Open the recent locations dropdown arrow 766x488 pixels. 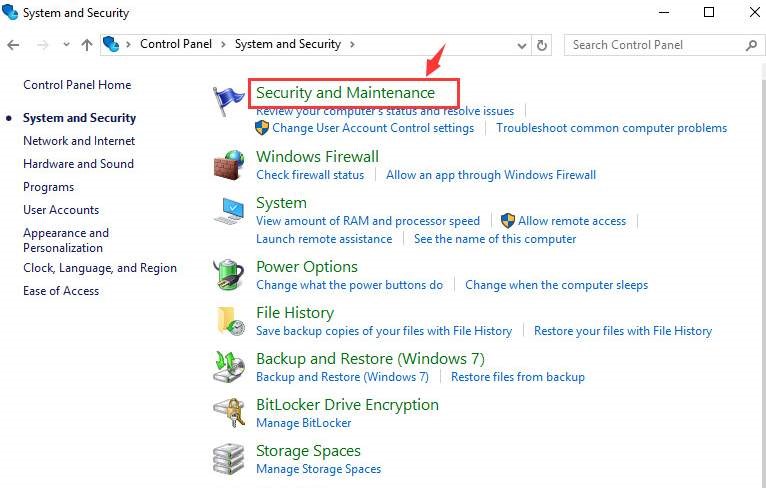tap(66, 45)
